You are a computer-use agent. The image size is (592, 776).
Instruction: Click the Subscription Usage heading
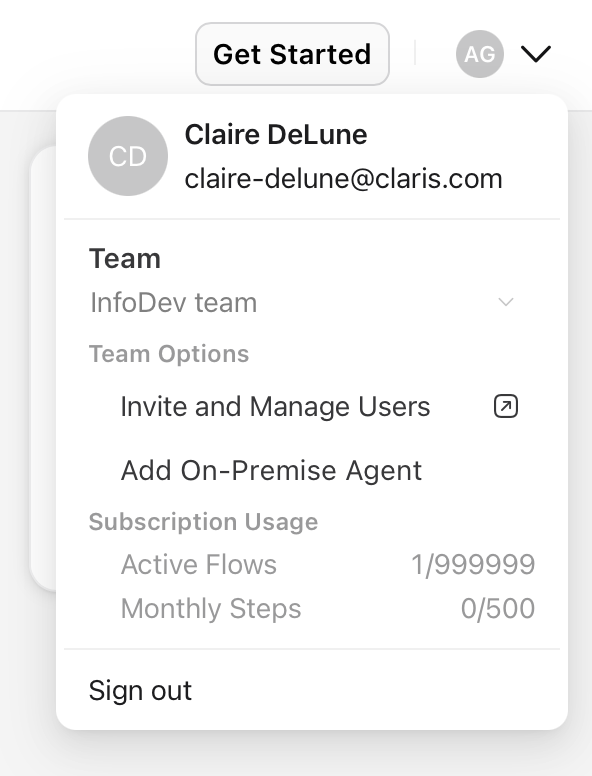point(203,522)
